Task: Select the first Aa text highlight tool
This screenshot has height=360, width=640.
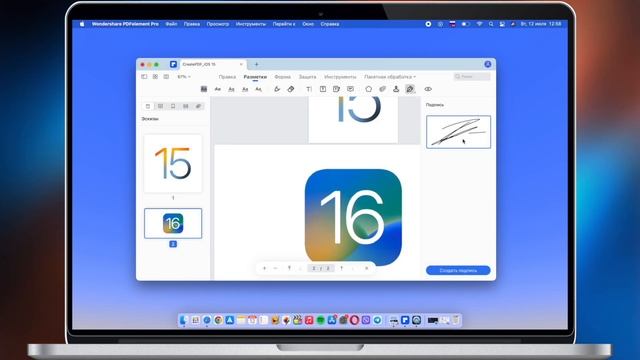Action: tap(218, 89)
